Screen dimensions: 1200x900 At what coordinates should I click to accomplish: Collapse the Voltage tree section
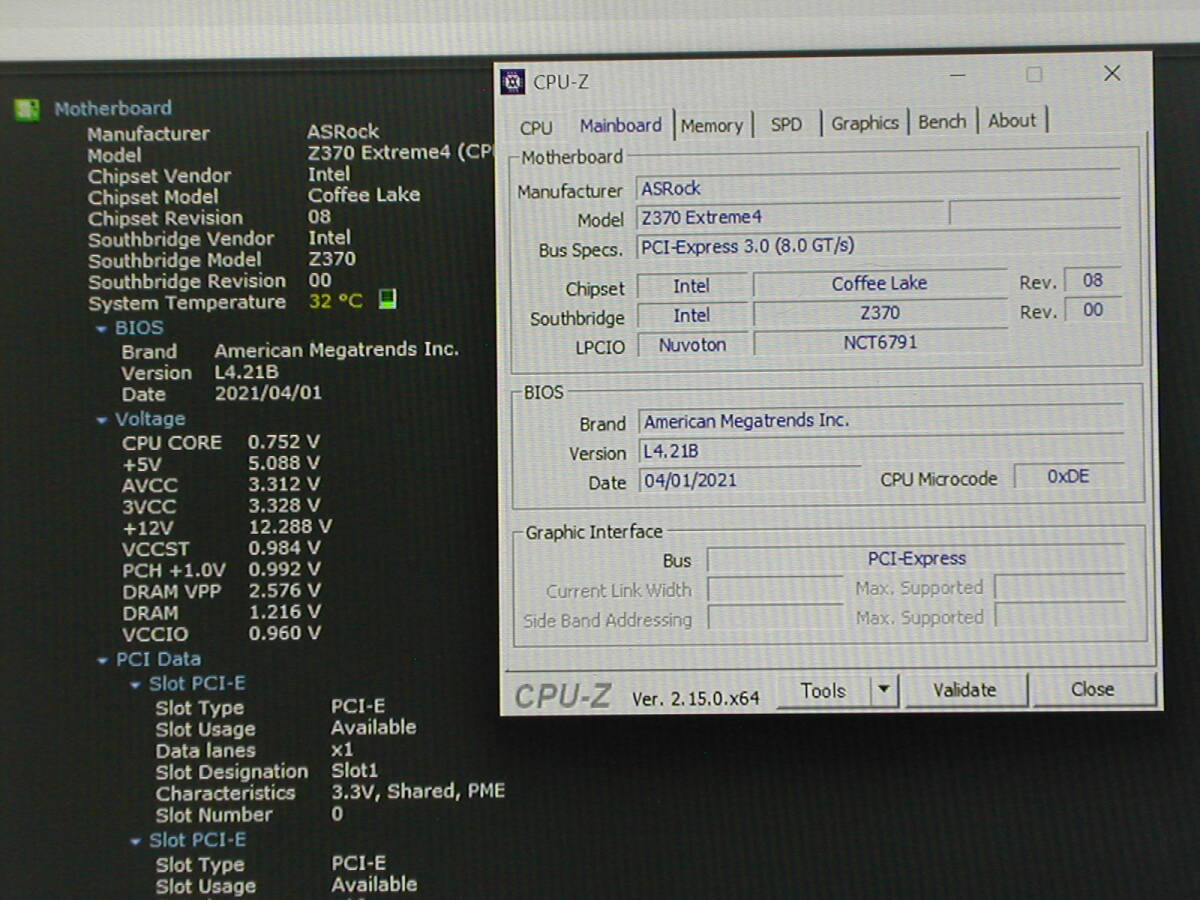pos(101,420)
